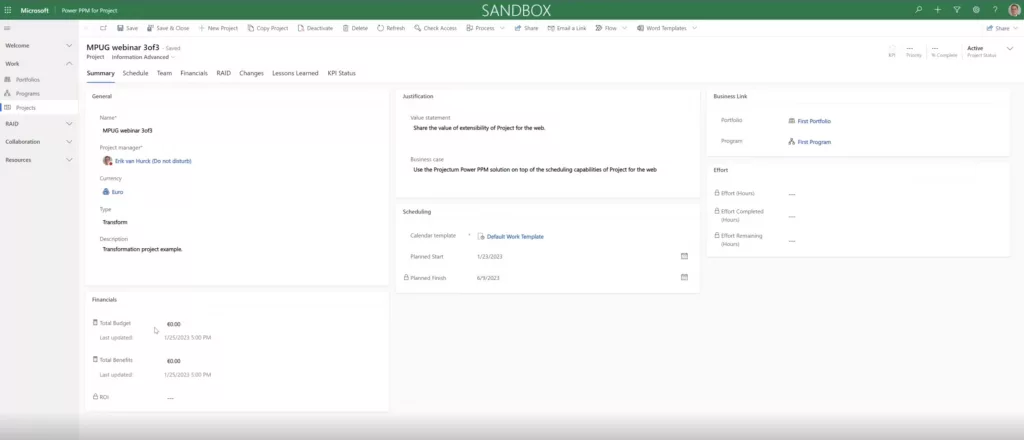The image size is (1024, 440).
Task: Open the Default Work Template link
Action: (x=515, y=236)
